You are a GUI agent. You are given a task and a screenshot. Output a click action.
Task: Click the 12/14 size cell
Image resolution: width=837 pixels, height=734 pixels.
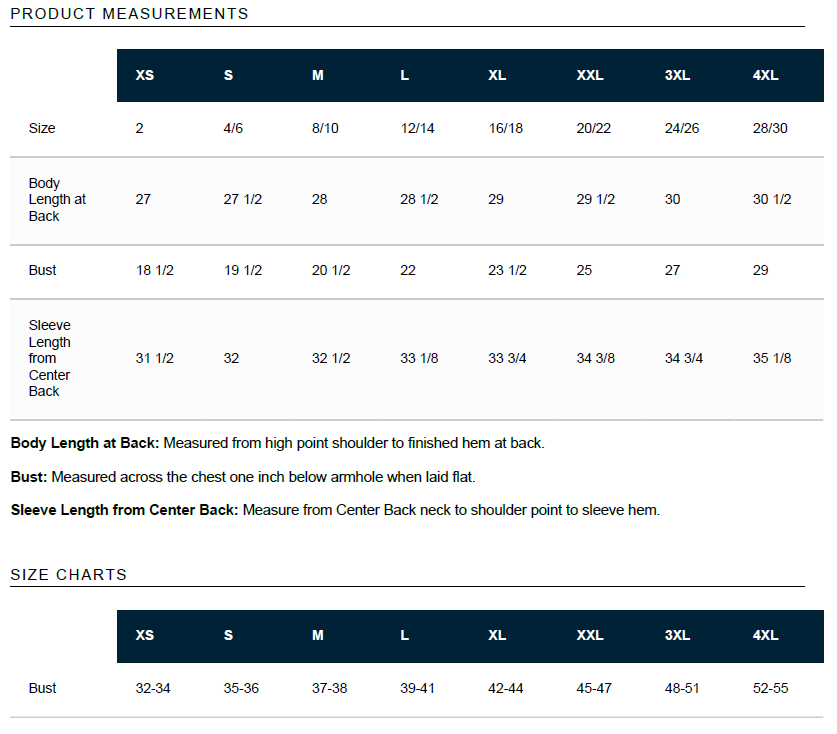tap(417, 129)
